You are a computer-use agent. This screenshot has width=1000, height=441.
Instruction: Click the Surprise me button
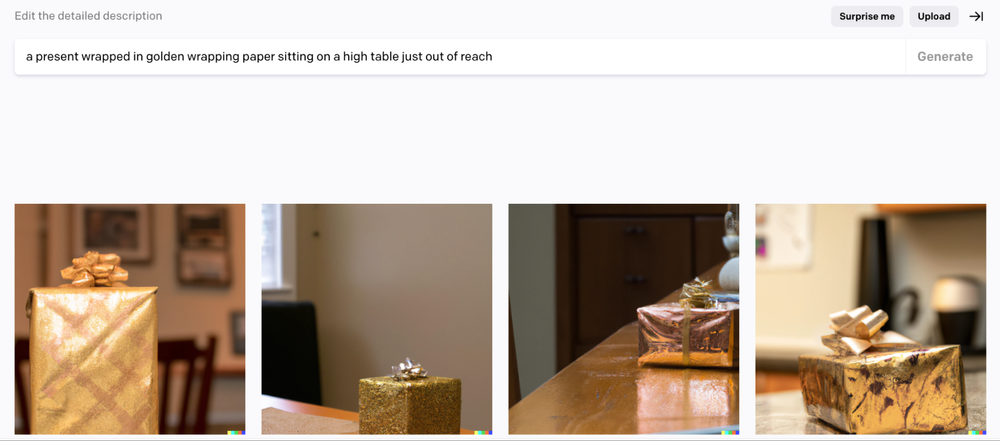click(x=867, y=17)
